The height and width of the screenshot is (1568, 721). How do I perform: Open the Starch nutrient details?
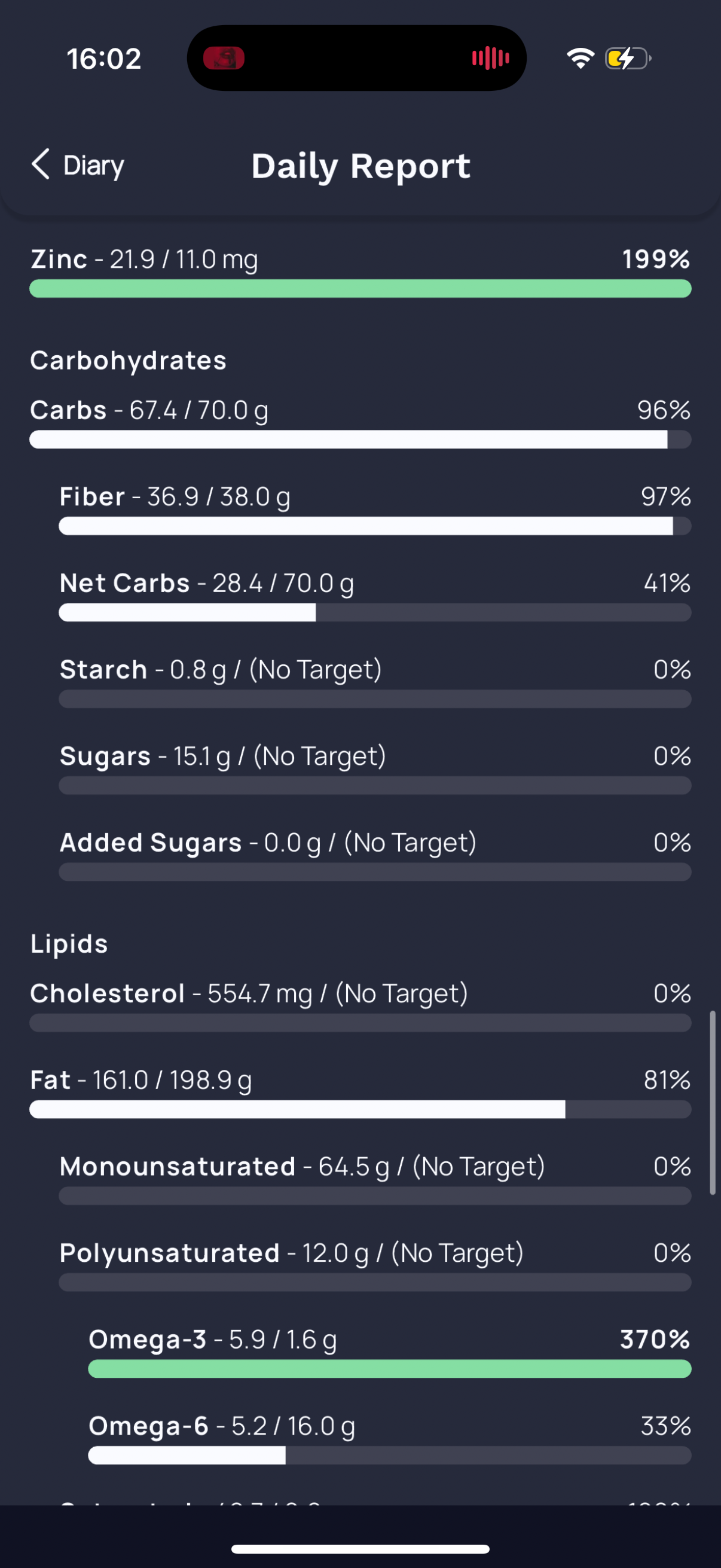(375, 682)
